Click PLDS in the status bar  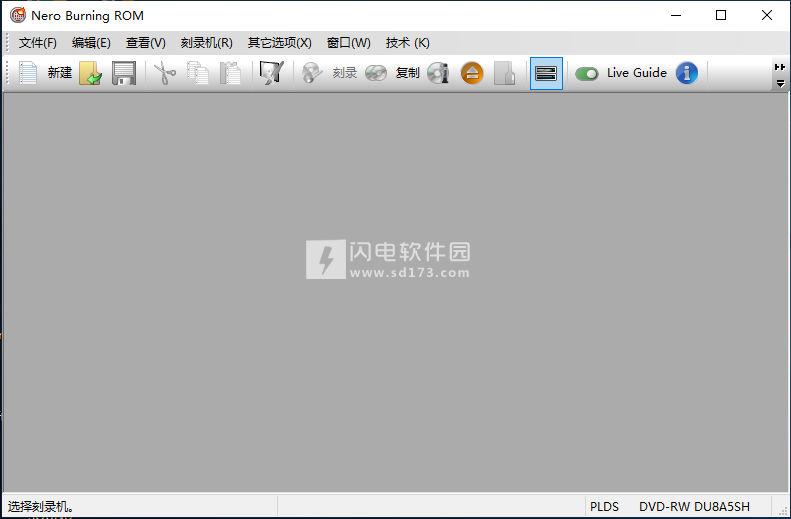(604, 506)
